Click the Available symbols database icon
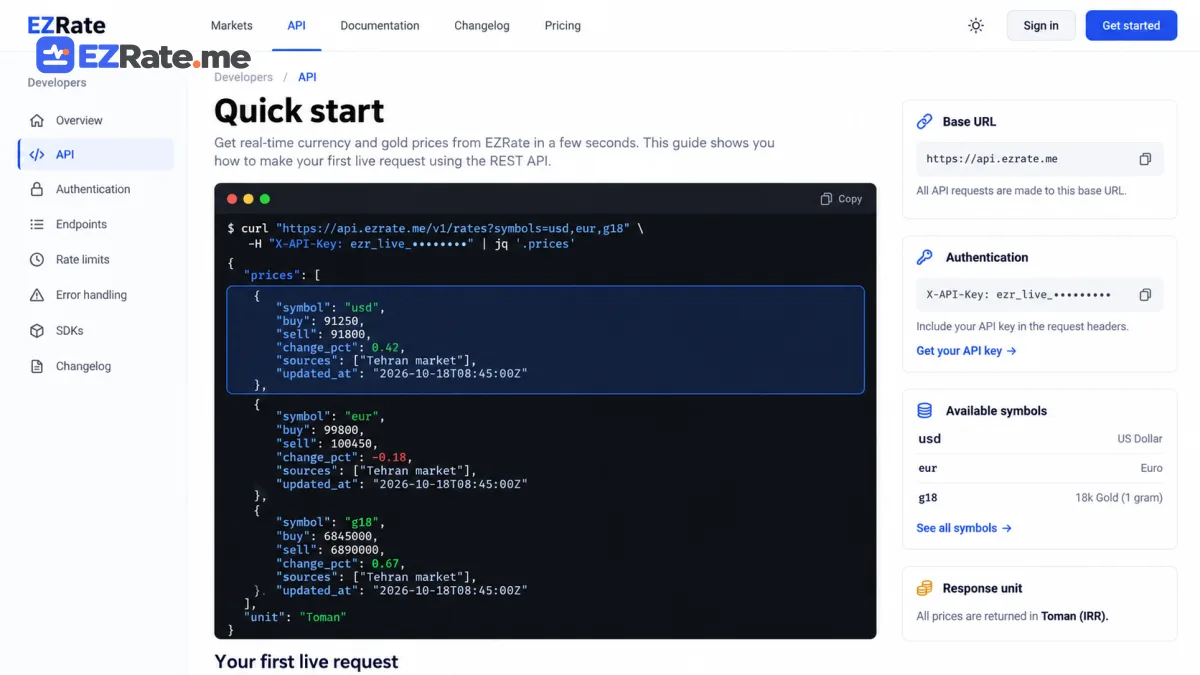Screen dimensions: 1200x675 coord(925,411)
